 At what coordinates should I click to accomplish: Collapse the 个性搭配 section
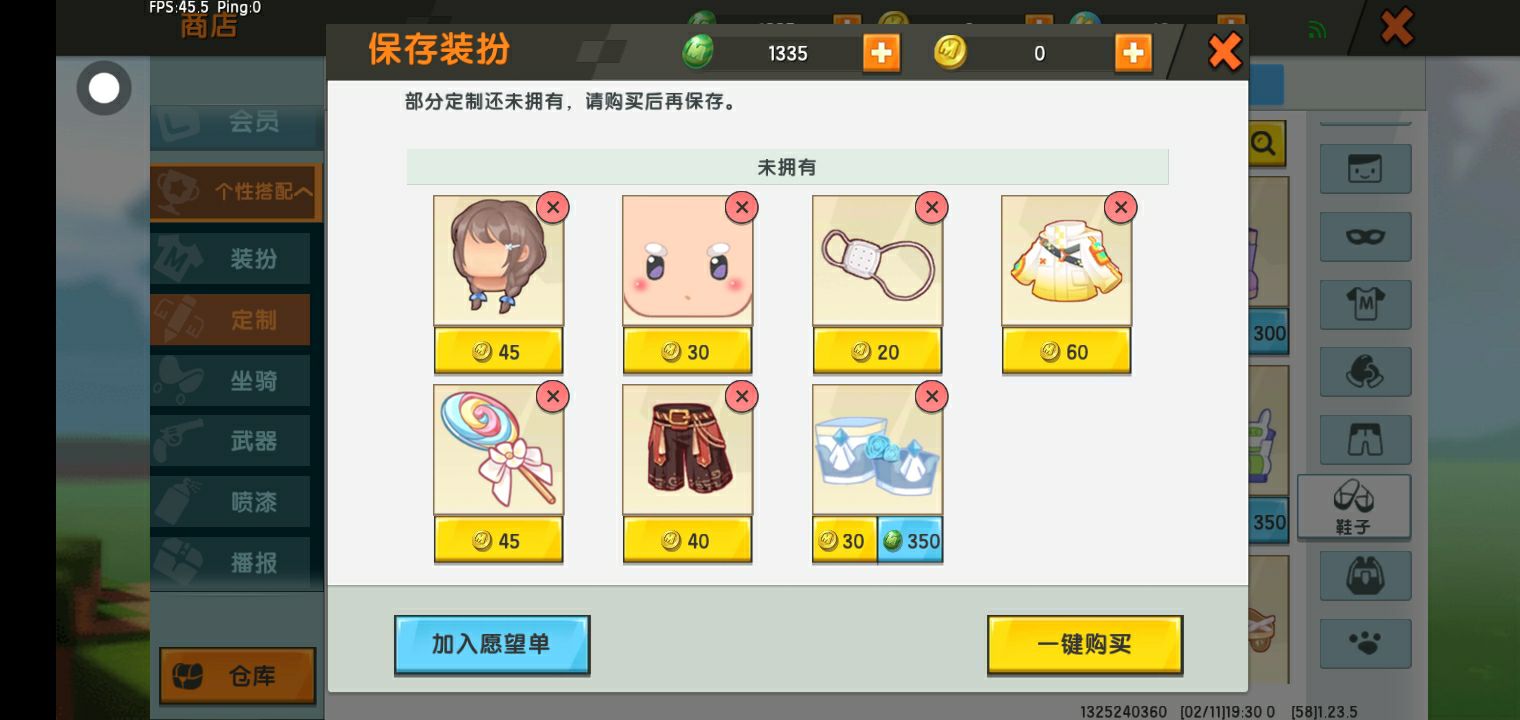click(236, 192)
